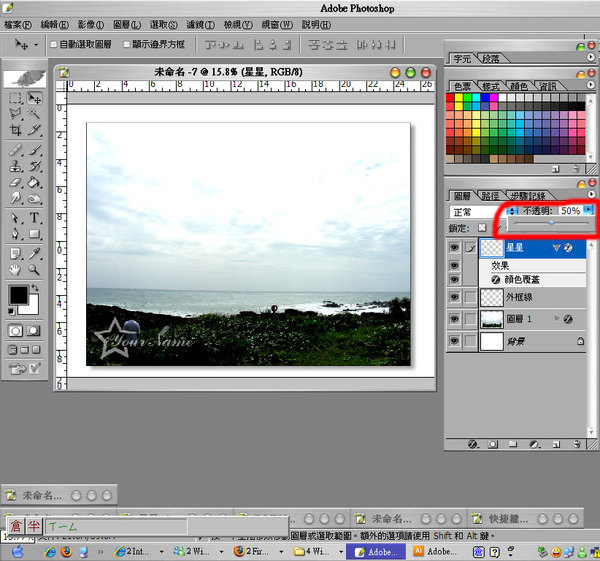Hide the 效果 effects row
This screenshot has height=561, width=600.
pyautogui.click(x=454, y=265)
